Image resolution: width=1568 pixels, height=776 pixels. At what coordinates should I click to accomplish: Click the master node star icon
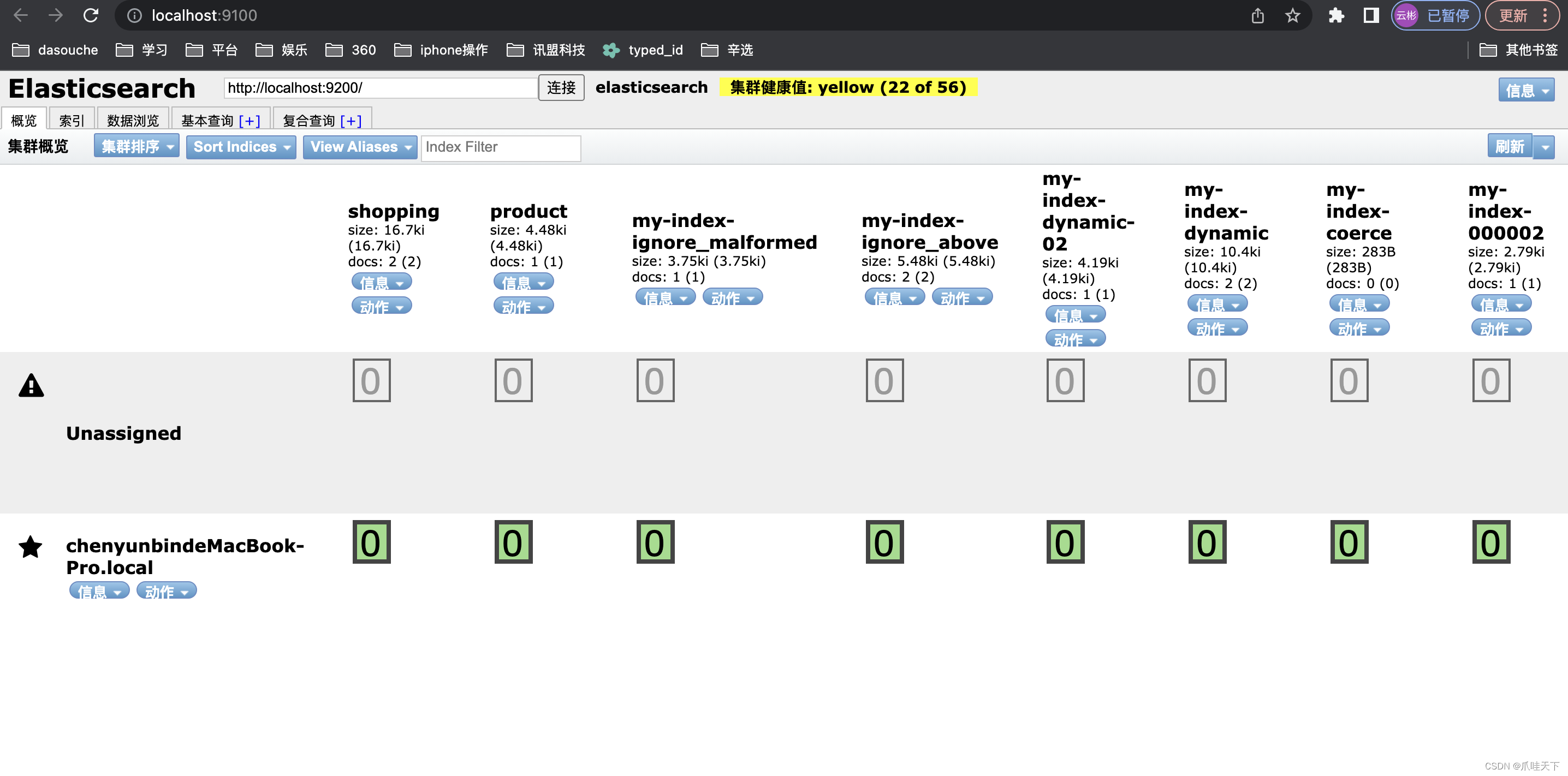(x=31, y=547)
